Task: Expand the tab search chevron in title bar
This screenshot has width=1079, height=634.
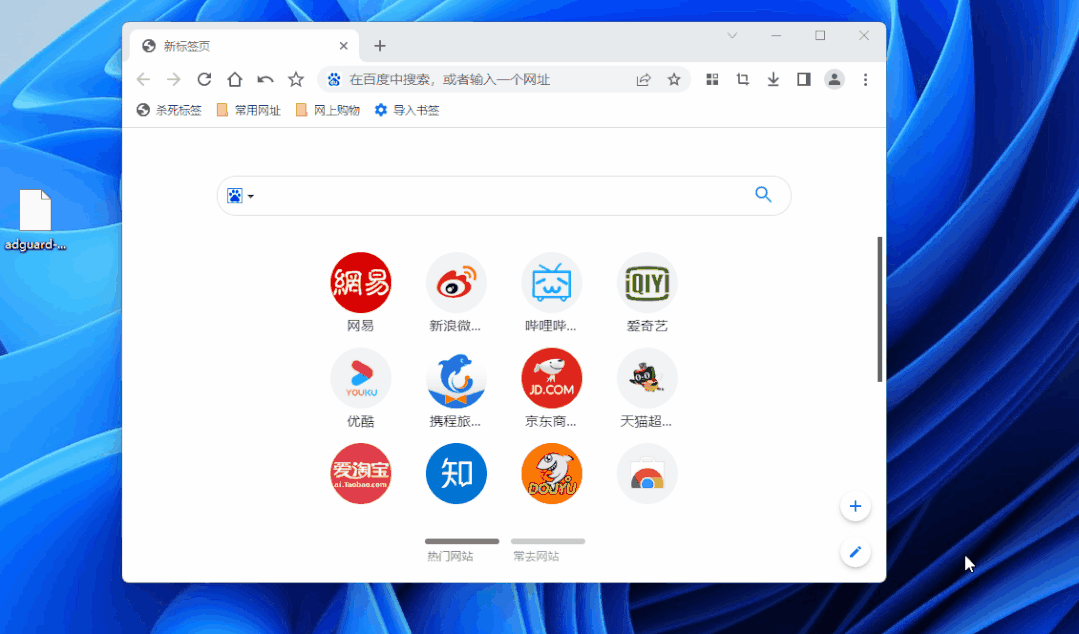Action: coord(732,36)
